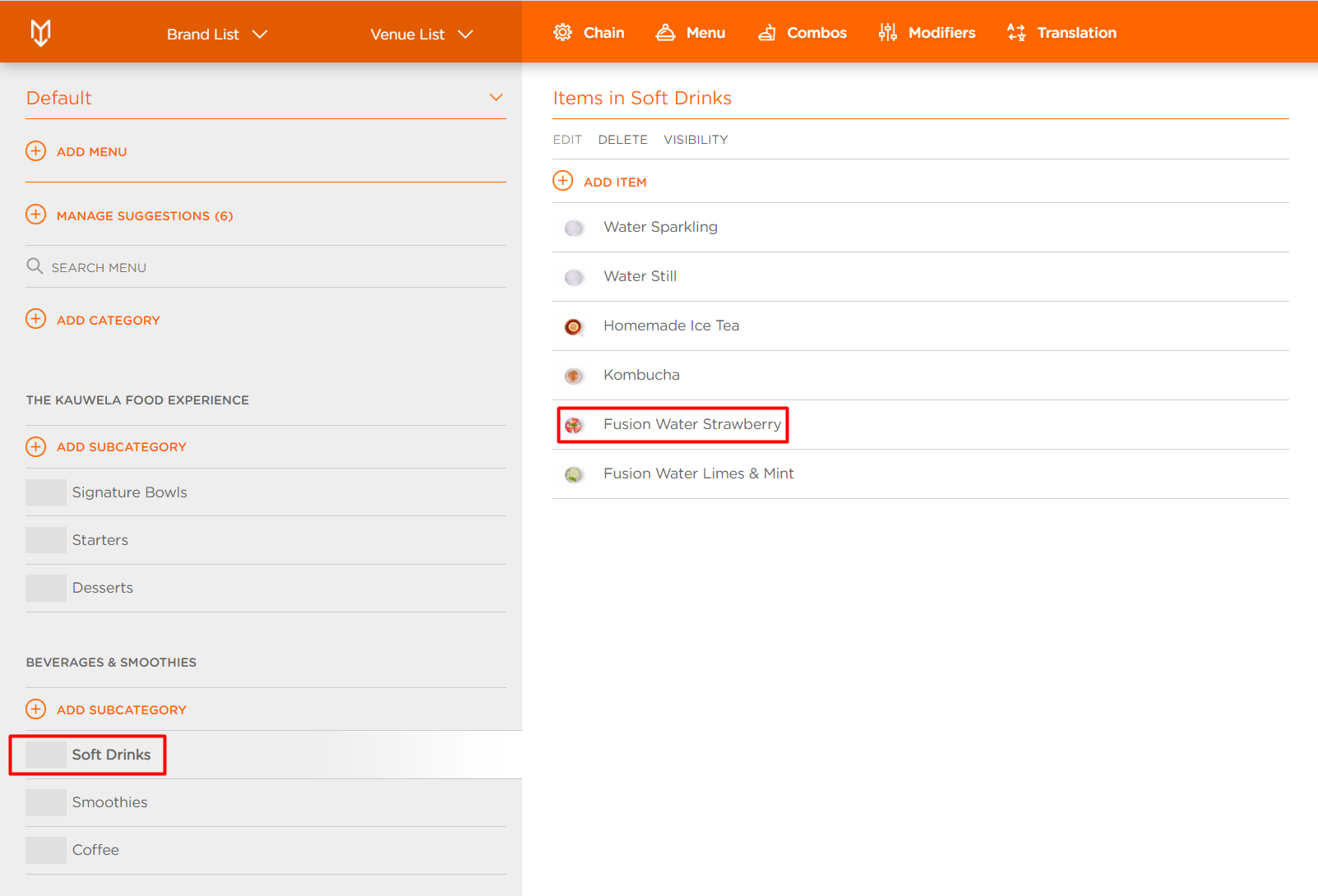
Task: Click the EDIT action
Action: (x=567, y=140)
